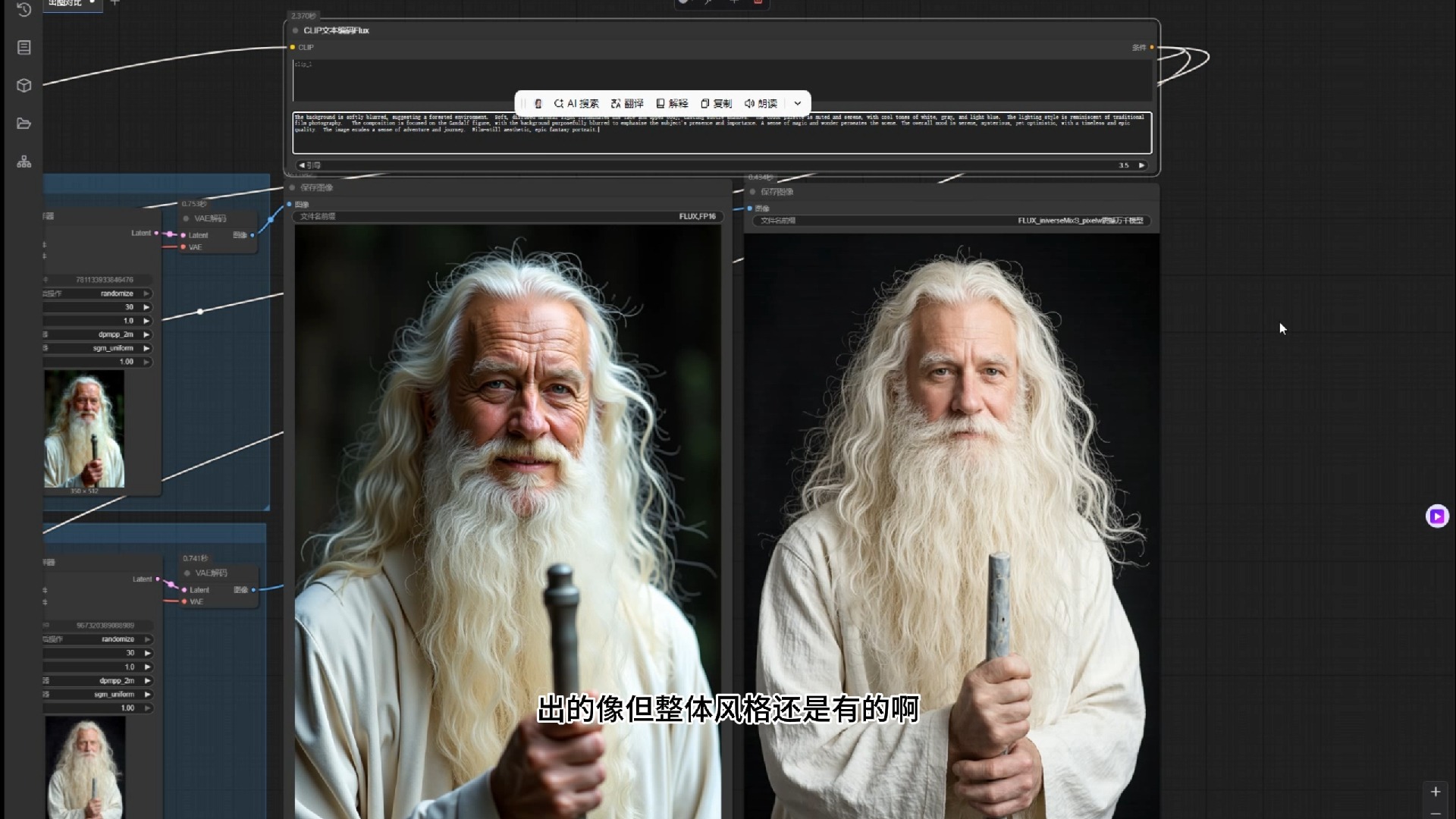This screenshot has height=819, width=1456.
Task: Click 图像 input socket on left 保存图像 node
Action: 289,204
